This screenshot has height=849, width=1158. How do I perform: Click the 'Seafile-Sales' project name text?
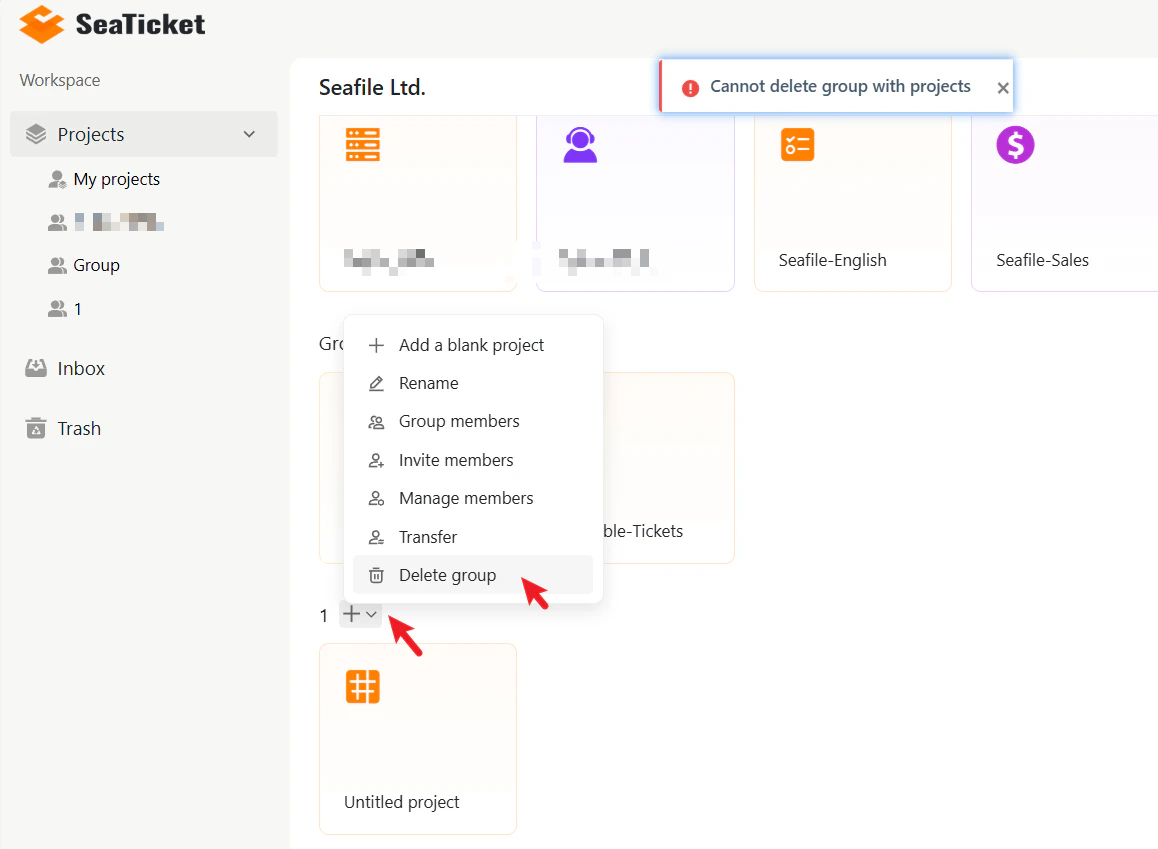[x=1042, y=260]
